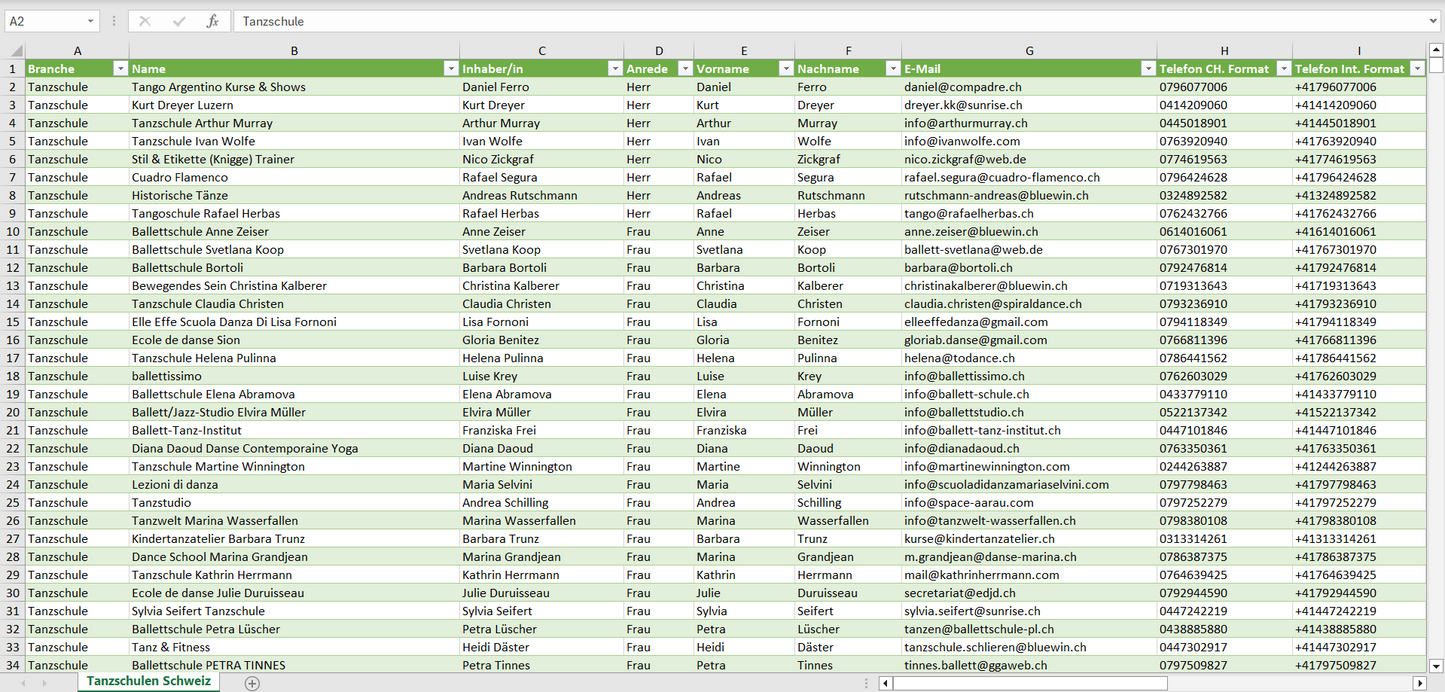
Task: Click the Select All corner triangle
Action: 15,50
